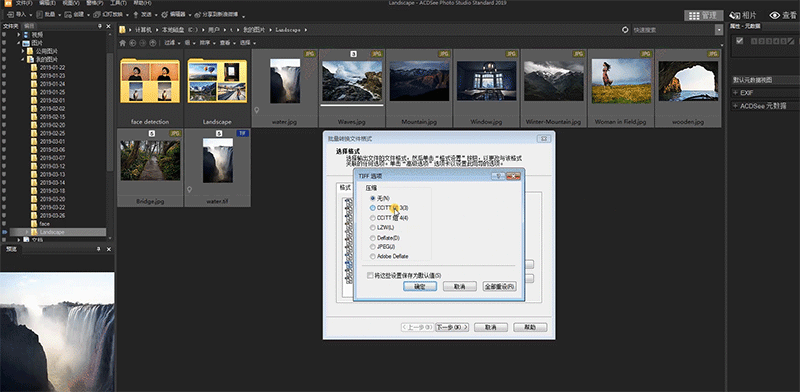800x392 pixels.
Task: Collapse the 图片 tree node
Action: click(x=19, y=43)
